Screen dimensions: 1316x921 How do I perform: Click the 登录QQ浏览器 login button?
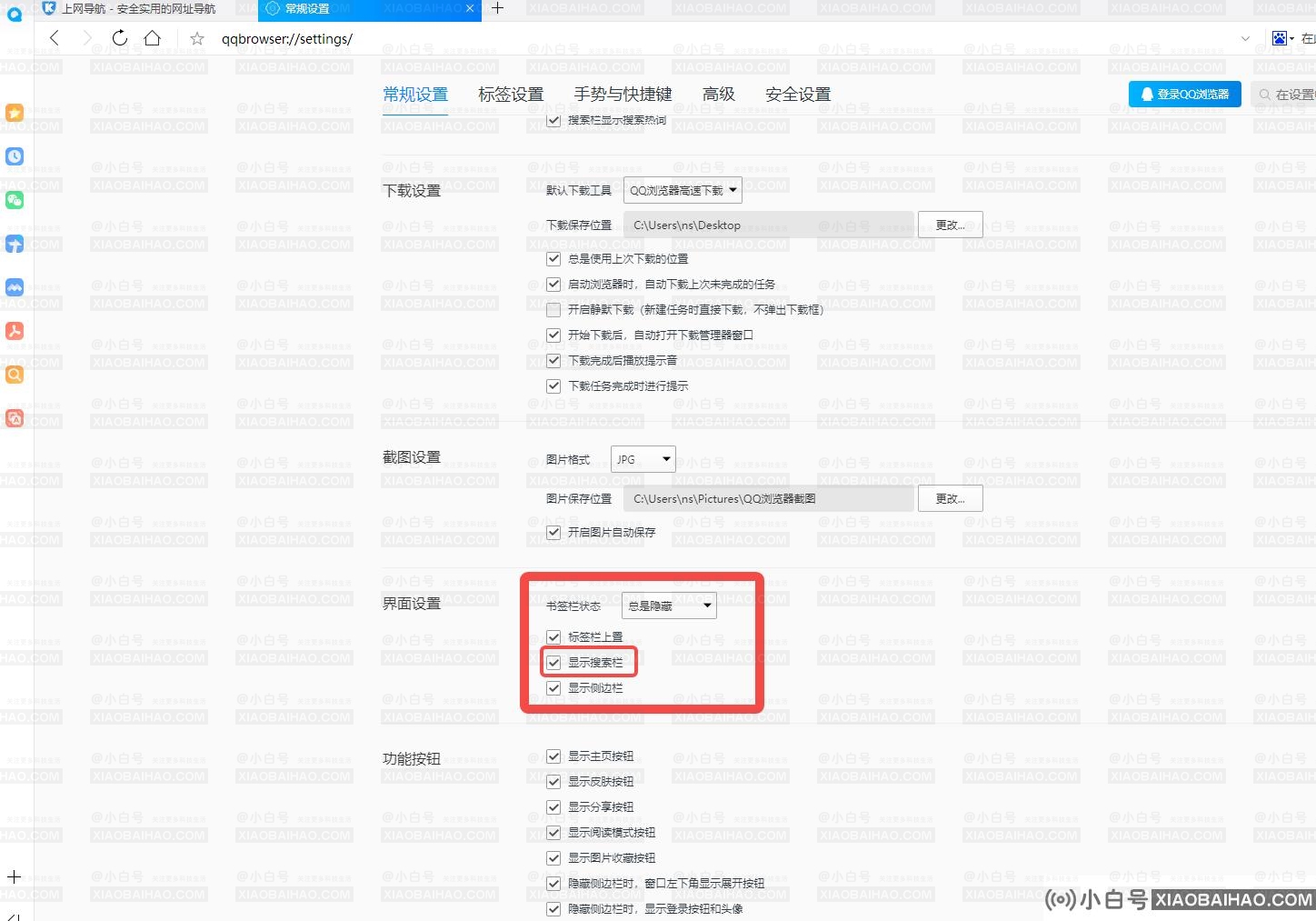click(x=1185, y=94)
